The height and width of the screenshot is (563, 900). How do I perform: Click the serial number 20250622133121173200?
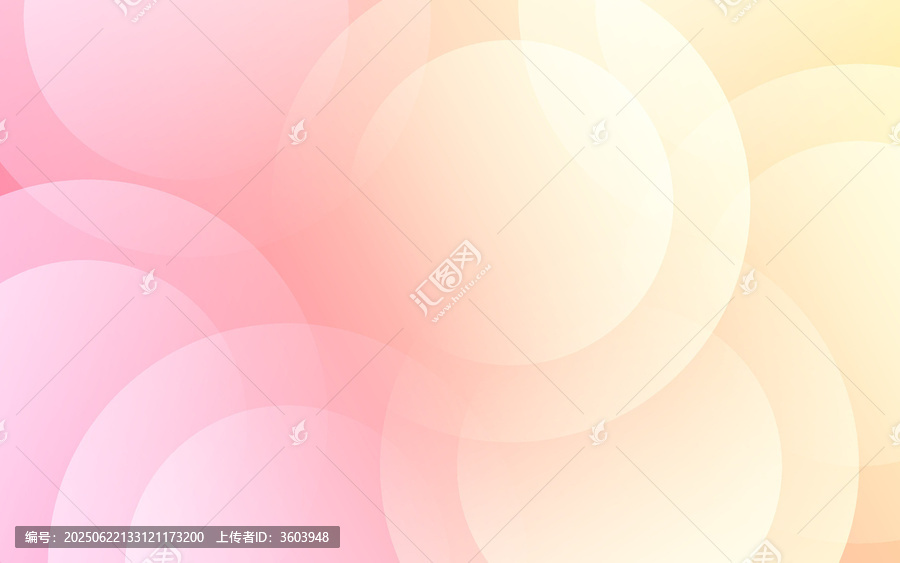coord(133,537)
